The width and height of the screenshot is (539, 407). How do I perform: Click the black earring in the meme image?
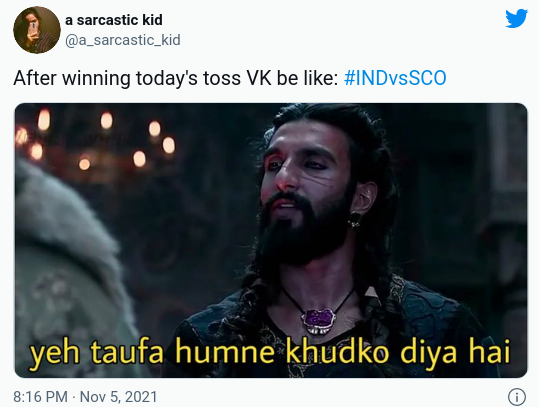[354, 220]
